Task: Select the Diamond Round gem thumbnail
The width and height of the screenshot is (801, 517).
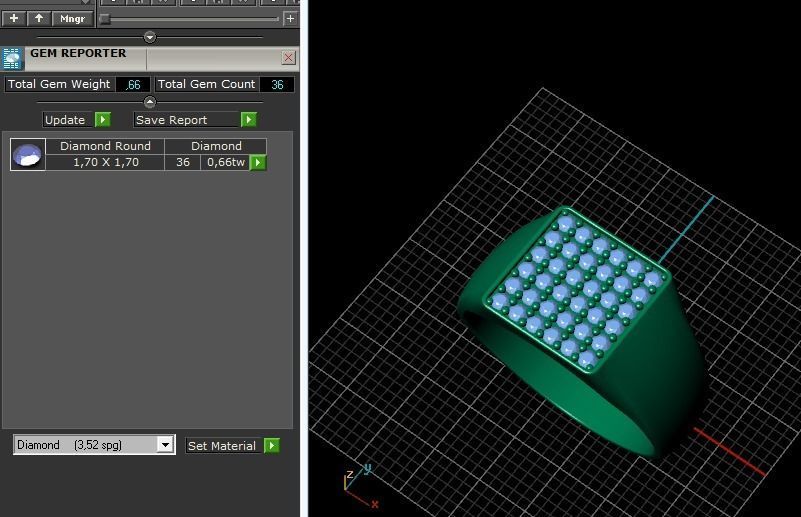Action: coord(28,154)
